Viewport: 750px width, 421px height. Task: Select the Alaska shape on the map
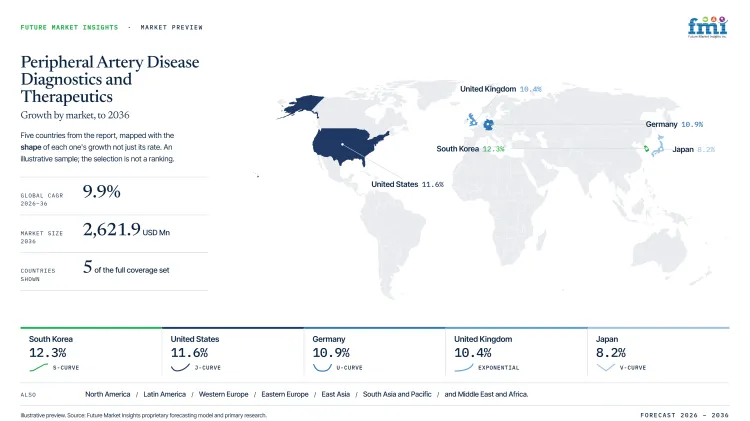pyautogui.click(x=301, y=106)
